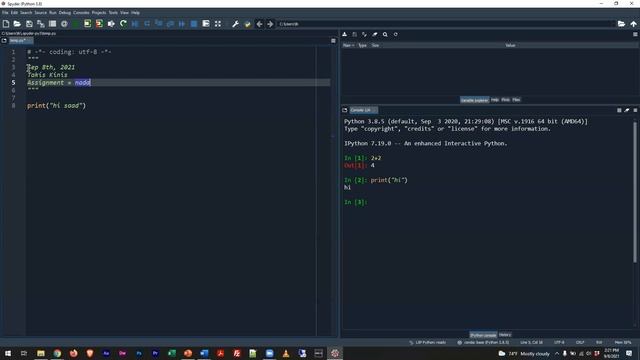Switch to the Files pane tab

pyautogui.click(x=516, y=100)
